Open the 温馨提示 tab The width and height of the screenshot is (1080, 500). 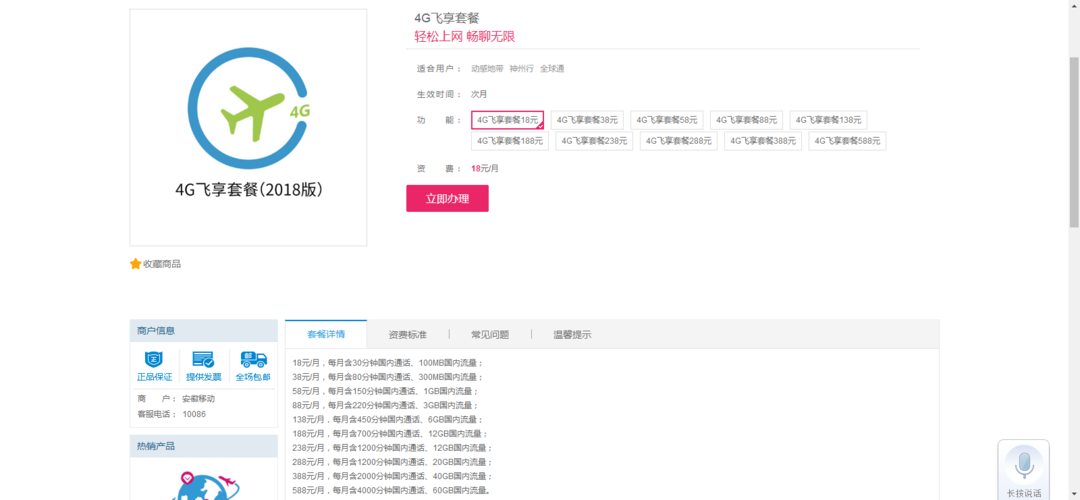pyautogui.click(x=572, y=335)
